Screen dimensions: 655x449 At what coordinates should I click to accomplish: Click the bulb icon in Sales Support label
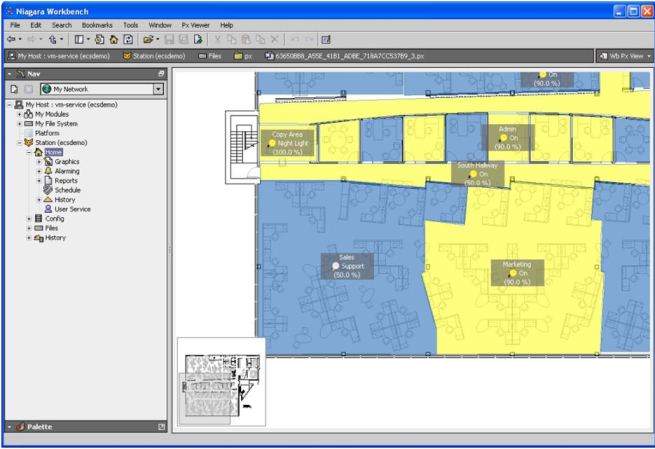pyautogui.click(x=335, y=266)
